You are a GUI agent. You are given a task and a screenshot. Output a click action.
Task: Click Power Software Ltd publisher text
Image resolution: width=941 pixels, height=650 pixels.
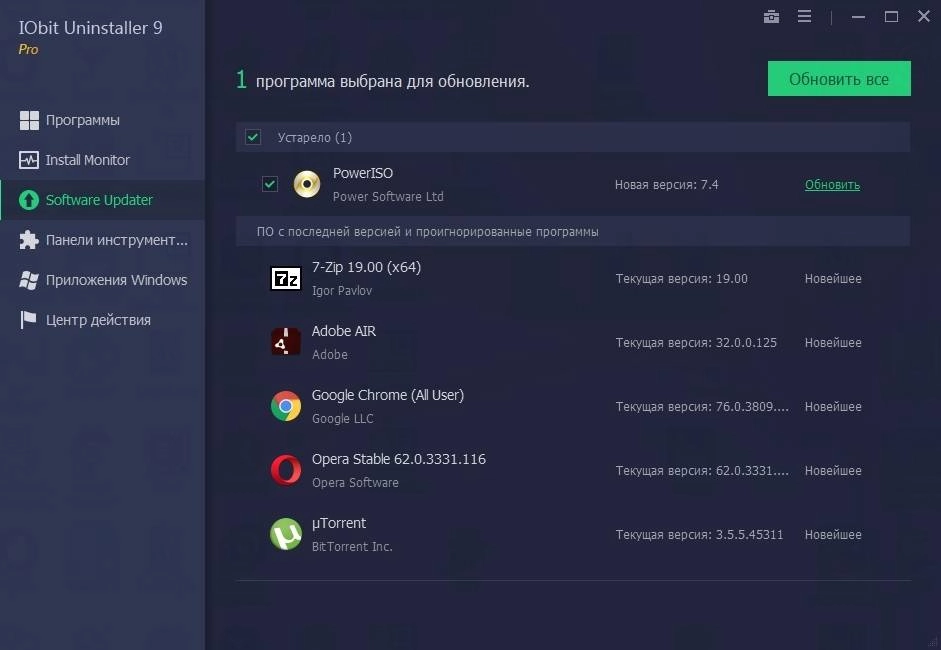click(x=388, y=196)
